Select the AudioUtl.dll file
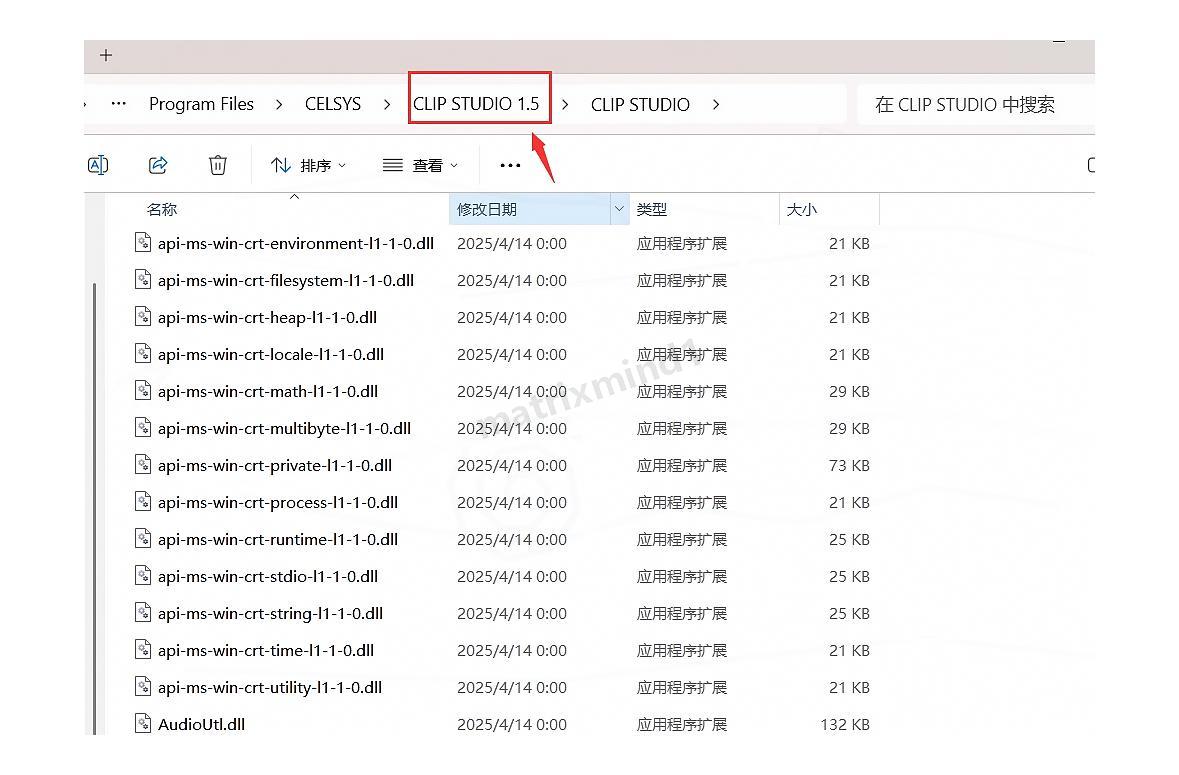The image size is (1179, 775). [x=201, y=725]
